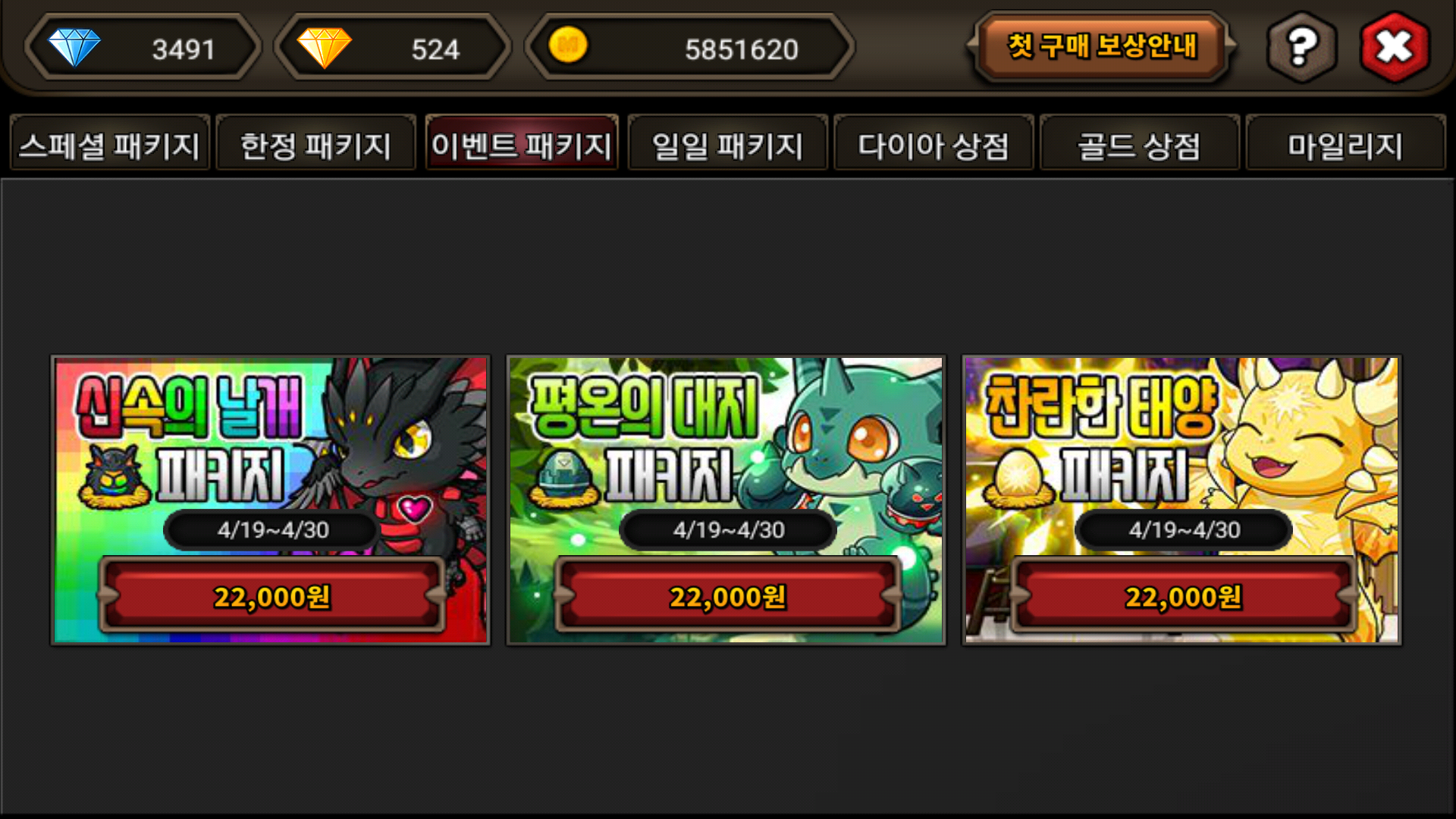This screenshot has width=1456, height=819.
Task: Buy 평온의 대지 패키지 for 22,000원
Action: point(727,596)
